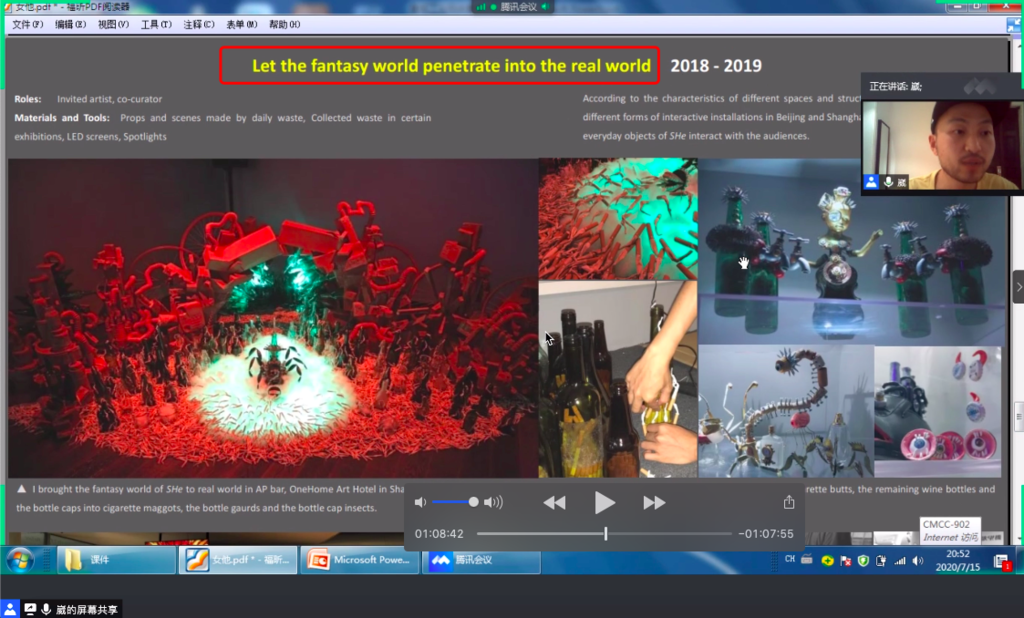
Task: Click the PDF vertical scrollbar thumb
Action: [x=1019, y=417]
